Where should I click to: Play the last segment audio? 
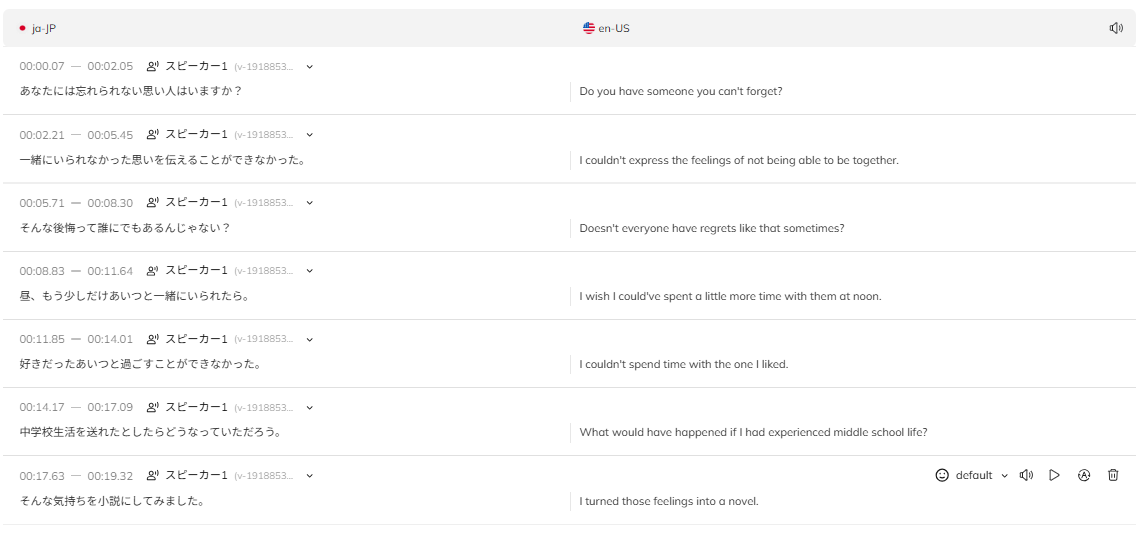click(1054, 475)
